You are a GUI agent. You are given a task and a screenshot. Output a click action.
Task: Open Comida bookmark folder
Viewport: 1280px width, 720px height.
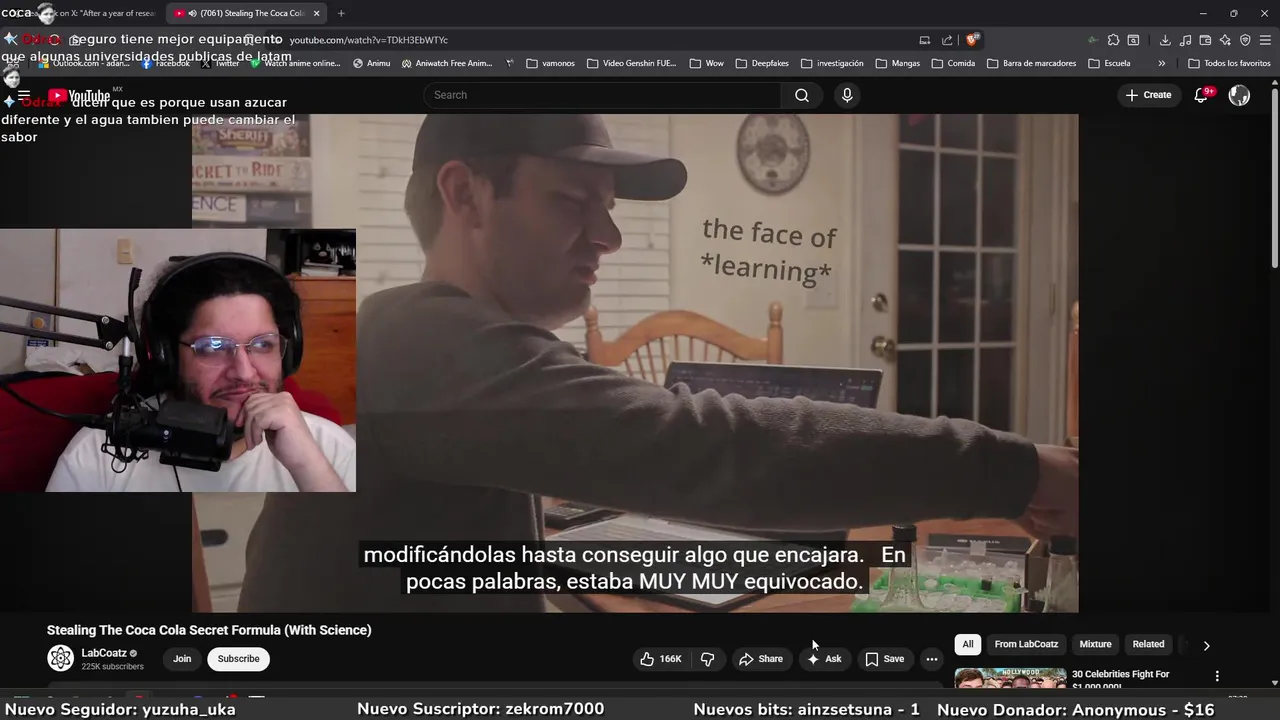click(x=953, y=63)
